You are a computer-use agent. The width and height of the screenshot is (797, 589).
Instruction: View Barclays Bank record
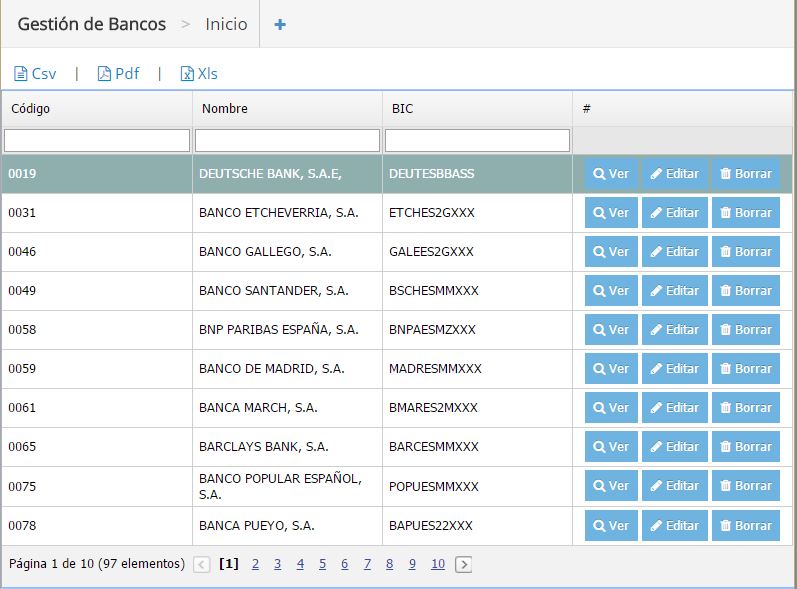coord(611,447)
